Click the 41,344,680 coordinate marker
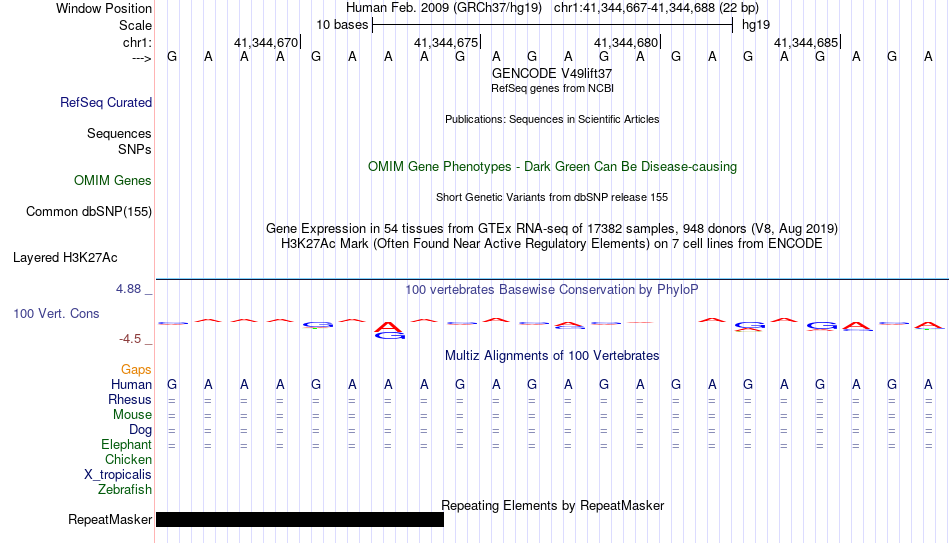 click(626, 42)
